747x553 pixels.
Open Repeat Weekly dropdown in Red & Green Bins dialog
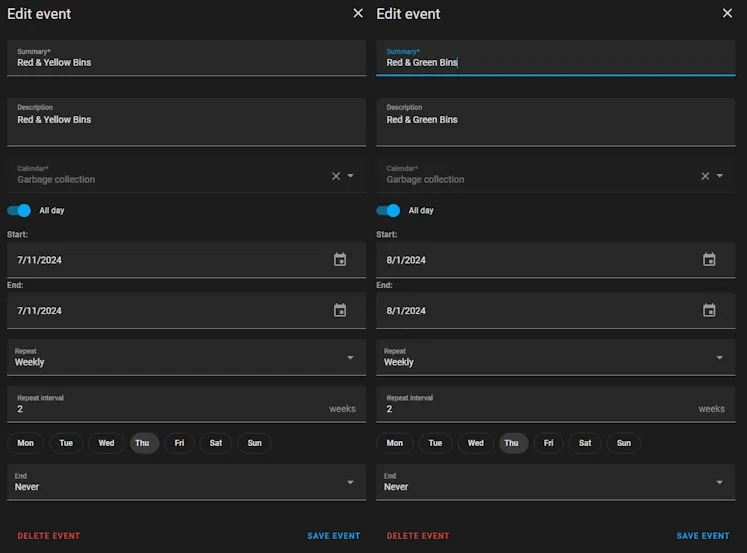click(555, 357)
